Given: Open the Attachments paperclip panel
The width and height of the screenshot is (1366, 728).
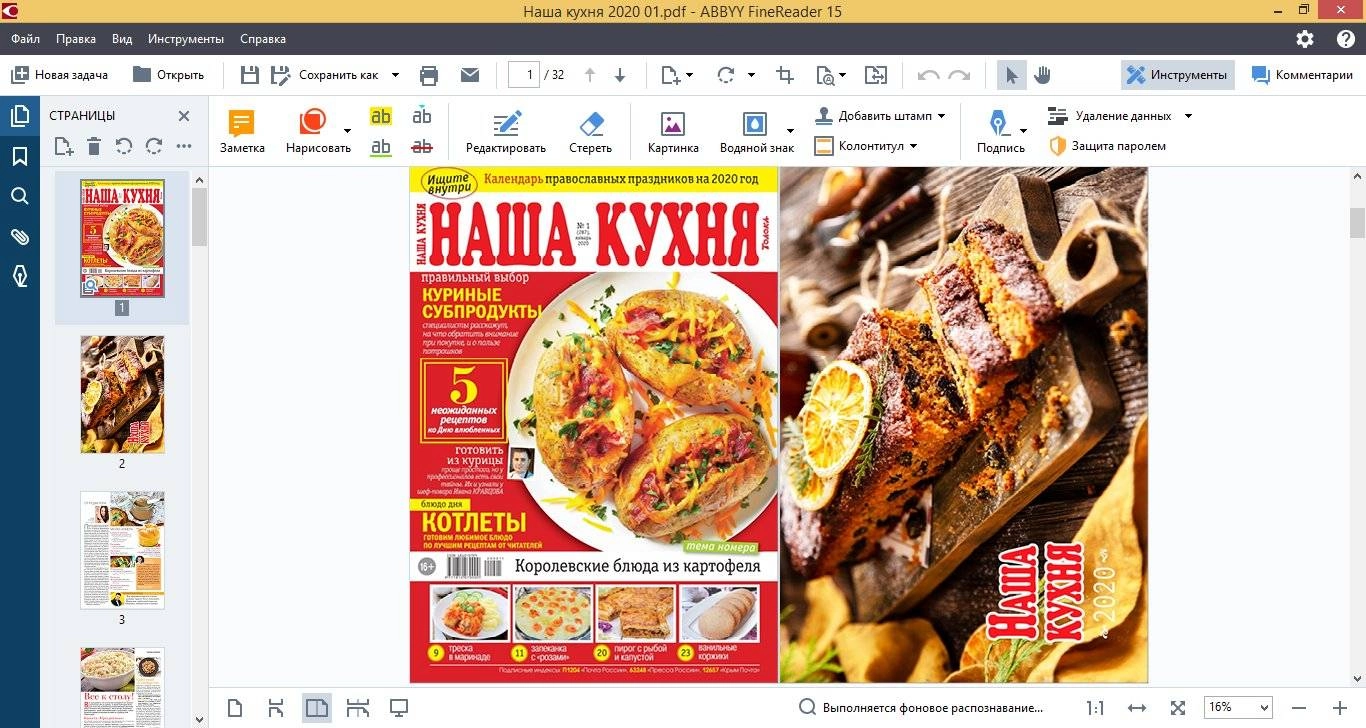Looking at the screenshot, I should point(19,236).
